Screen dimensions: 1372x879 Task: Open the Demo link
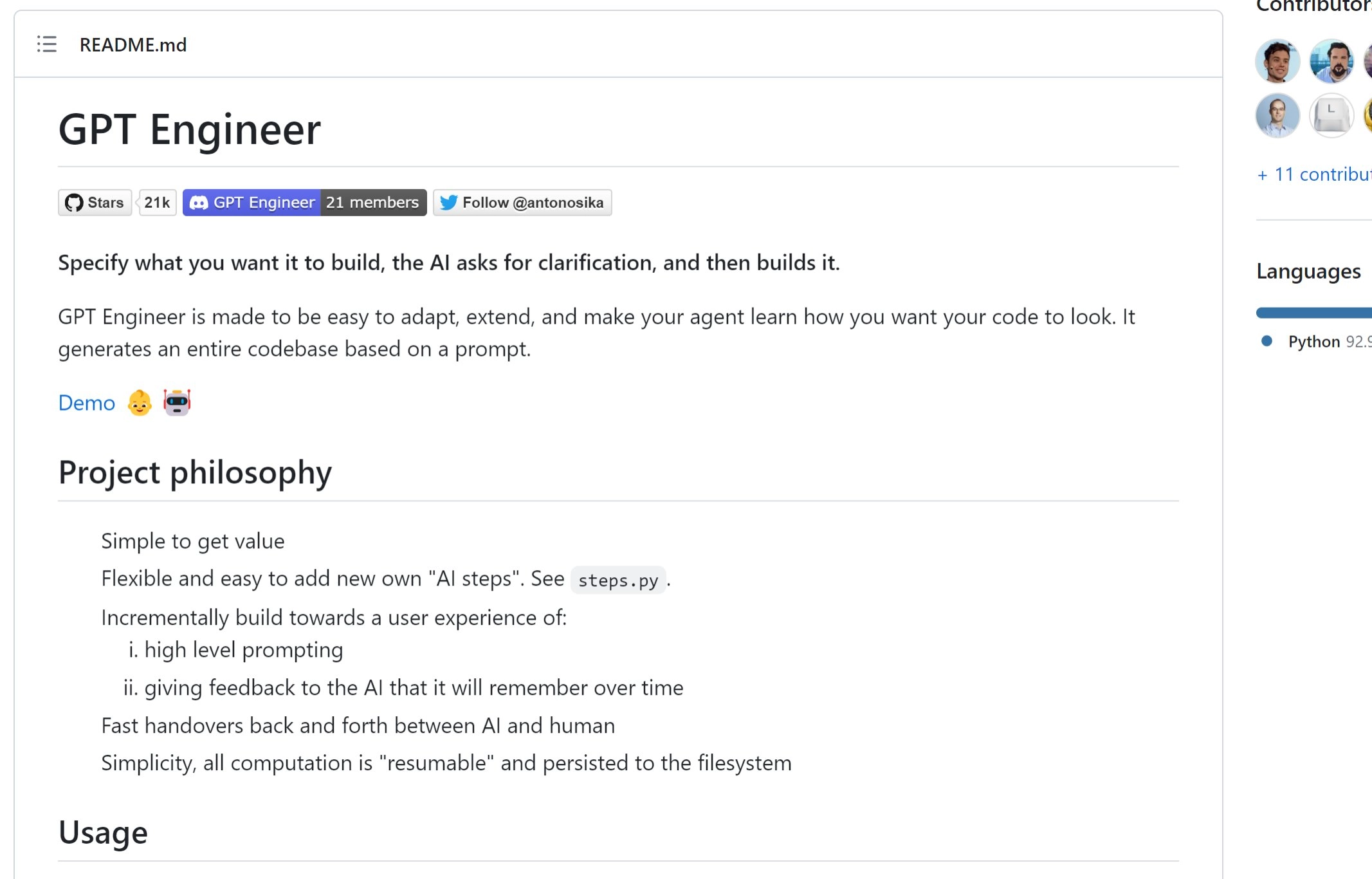[x=86, y=402]
